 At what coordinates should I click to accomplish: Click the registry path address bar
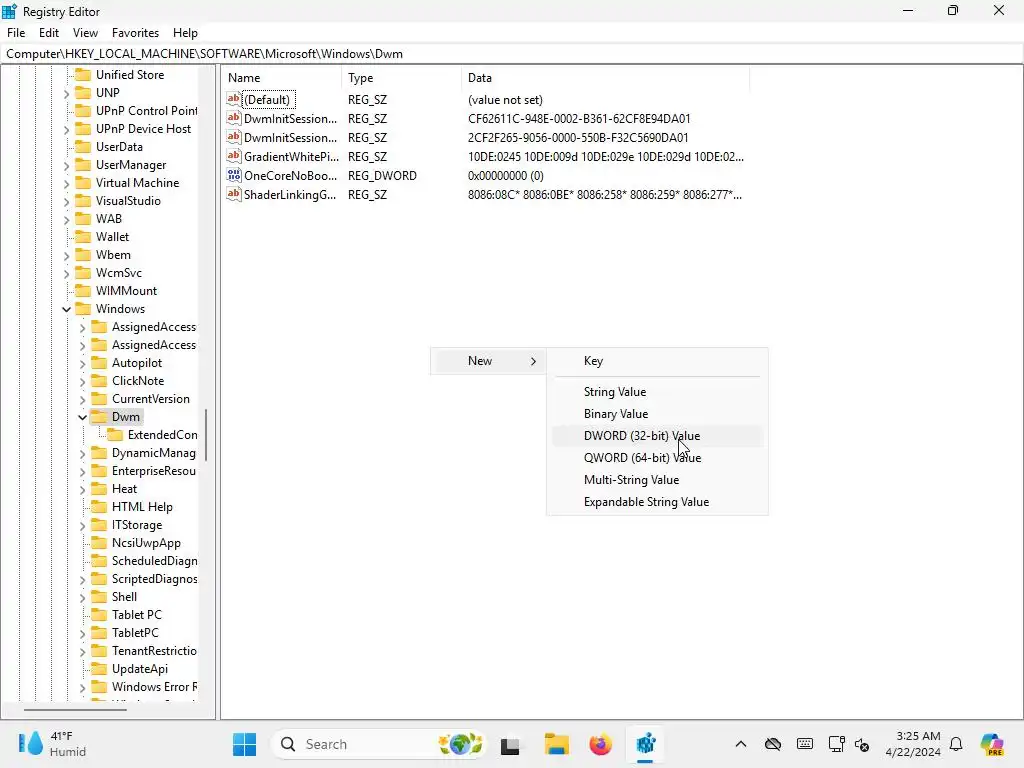(x=512, y=54)
